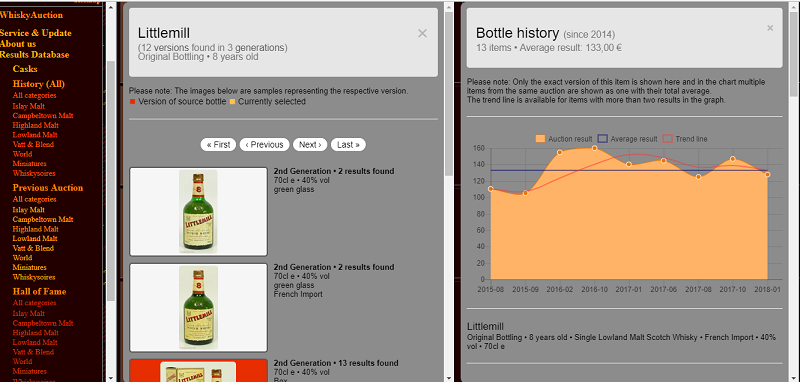Toggle Auction result legend in chart
The height and width of the screenshot is (382, 800).
(564, 139)
